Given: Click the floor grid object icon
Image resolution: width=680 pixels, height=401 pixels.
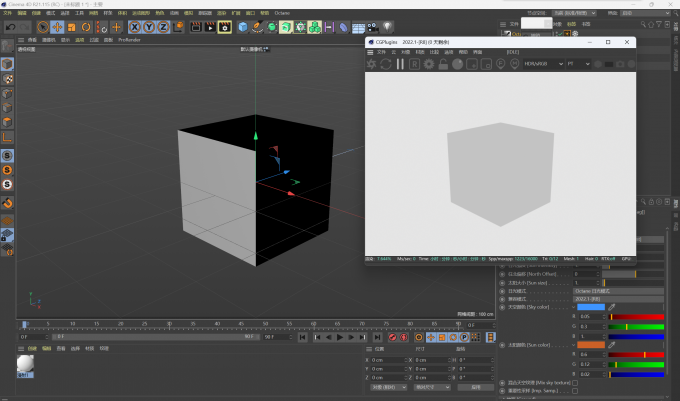Looking at the screenshot, I should click(358, 27).
